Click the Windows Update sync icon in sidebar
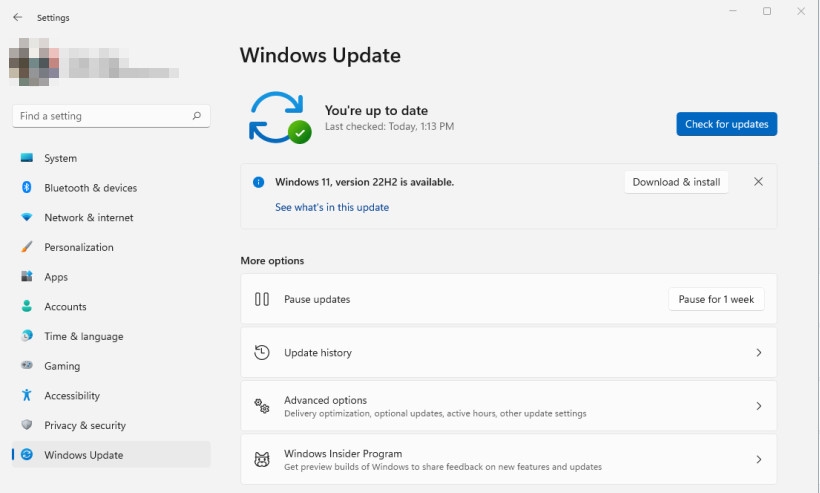Screen dimensions: 820x493 27,454
